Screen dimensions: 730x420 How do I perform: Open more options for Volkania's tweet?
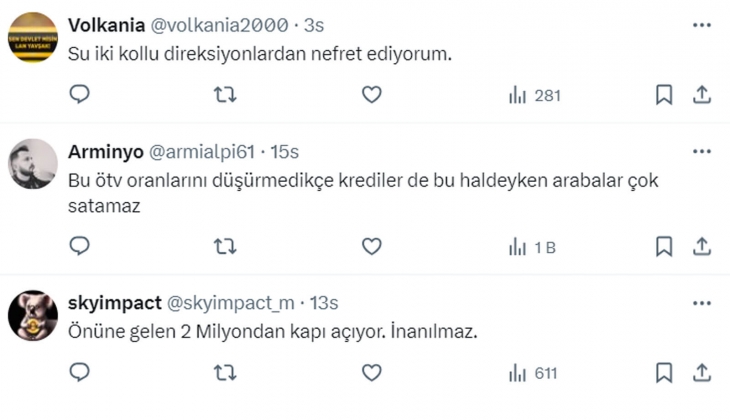(701, 22)
